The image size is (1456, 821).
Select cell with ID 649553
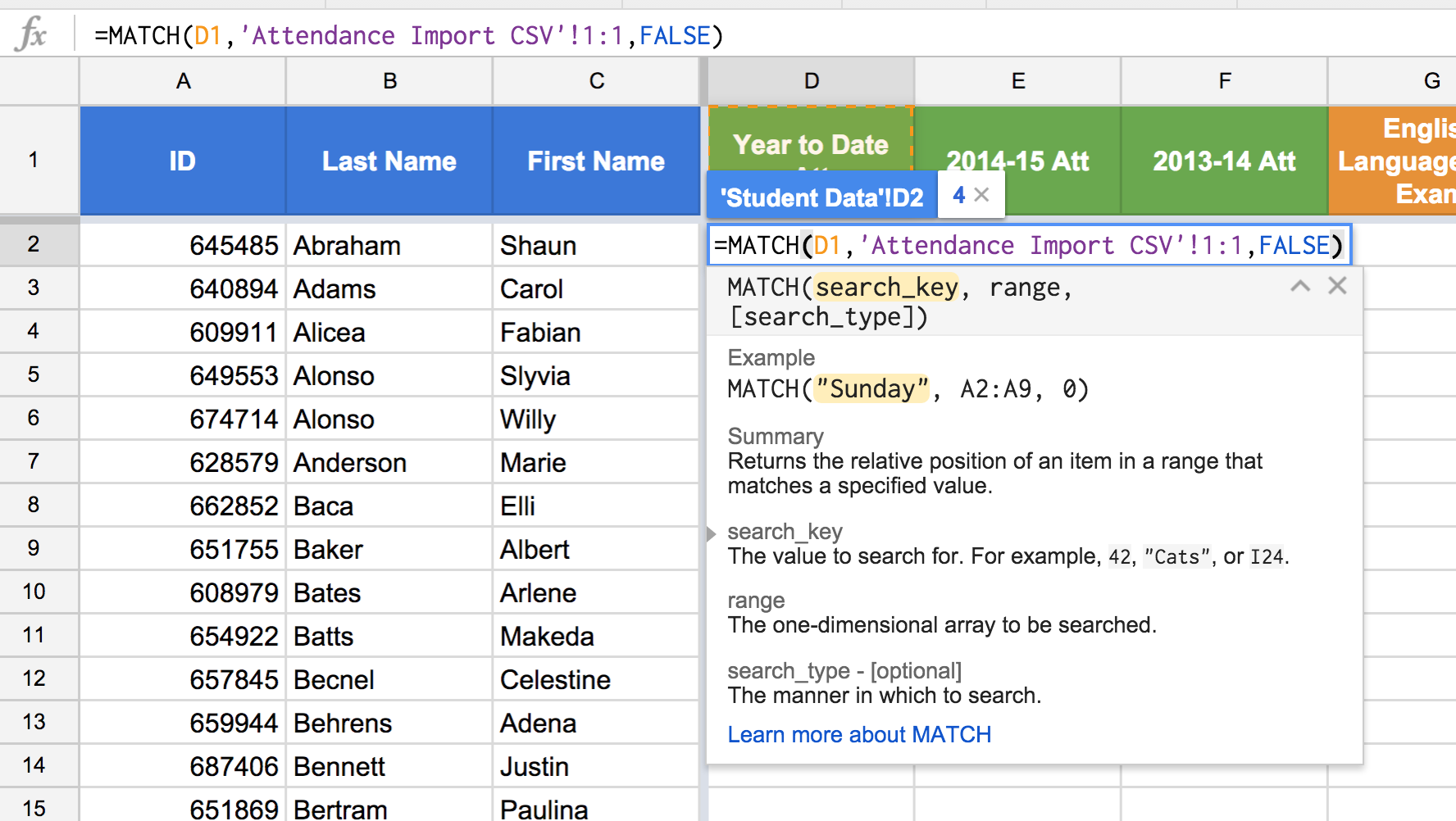point(183,375)
